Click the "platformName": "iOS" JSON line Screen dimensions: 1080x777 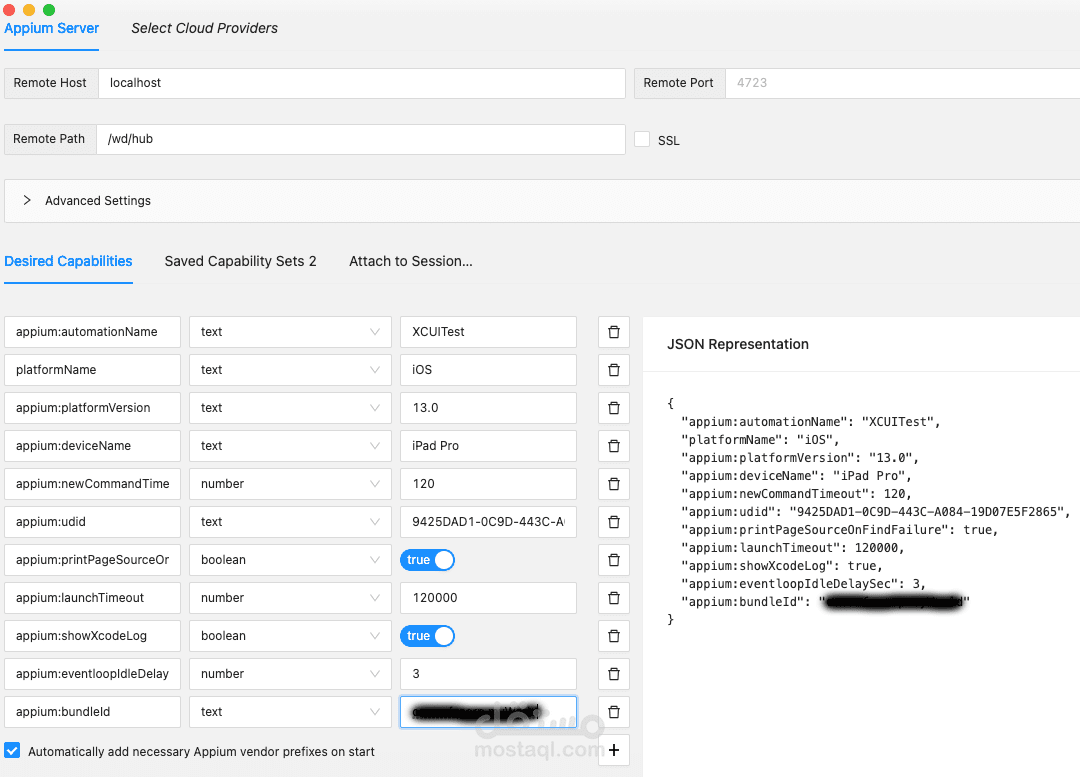pyautogui.click(x=760, y=439)
